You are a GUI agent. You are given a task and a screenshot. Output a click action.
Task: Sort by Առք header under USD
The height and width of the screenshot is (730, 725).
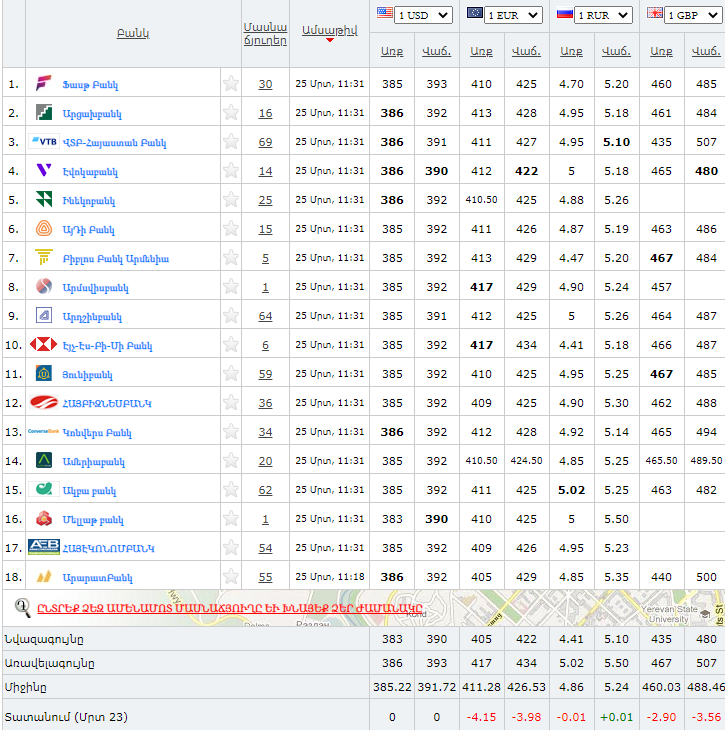[x=392, y=51]
